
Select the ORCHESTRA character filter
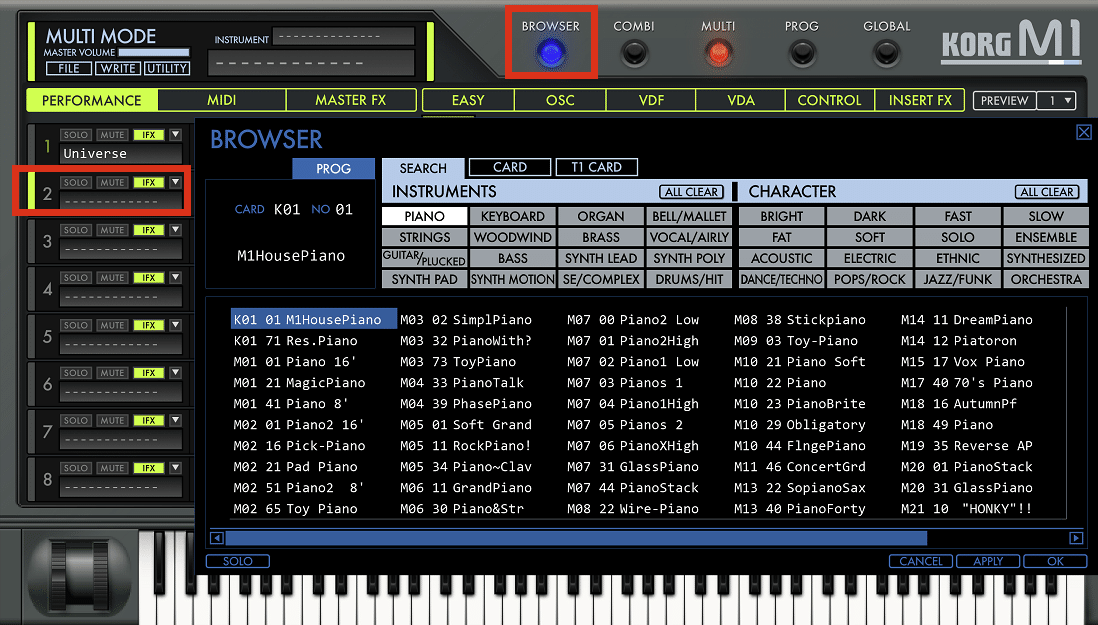coord(1046,279)
